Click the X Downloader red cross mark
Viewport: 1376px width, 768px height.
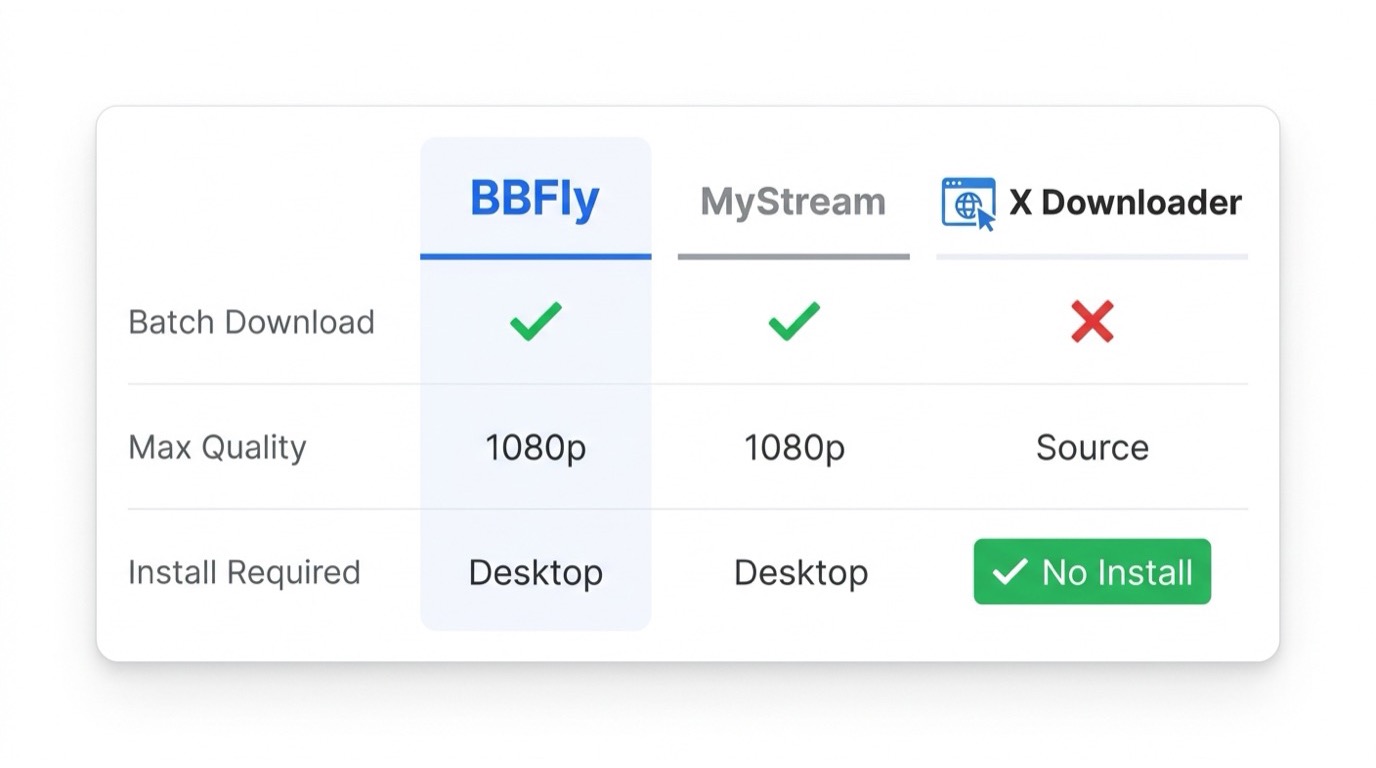pos(1092,322)
